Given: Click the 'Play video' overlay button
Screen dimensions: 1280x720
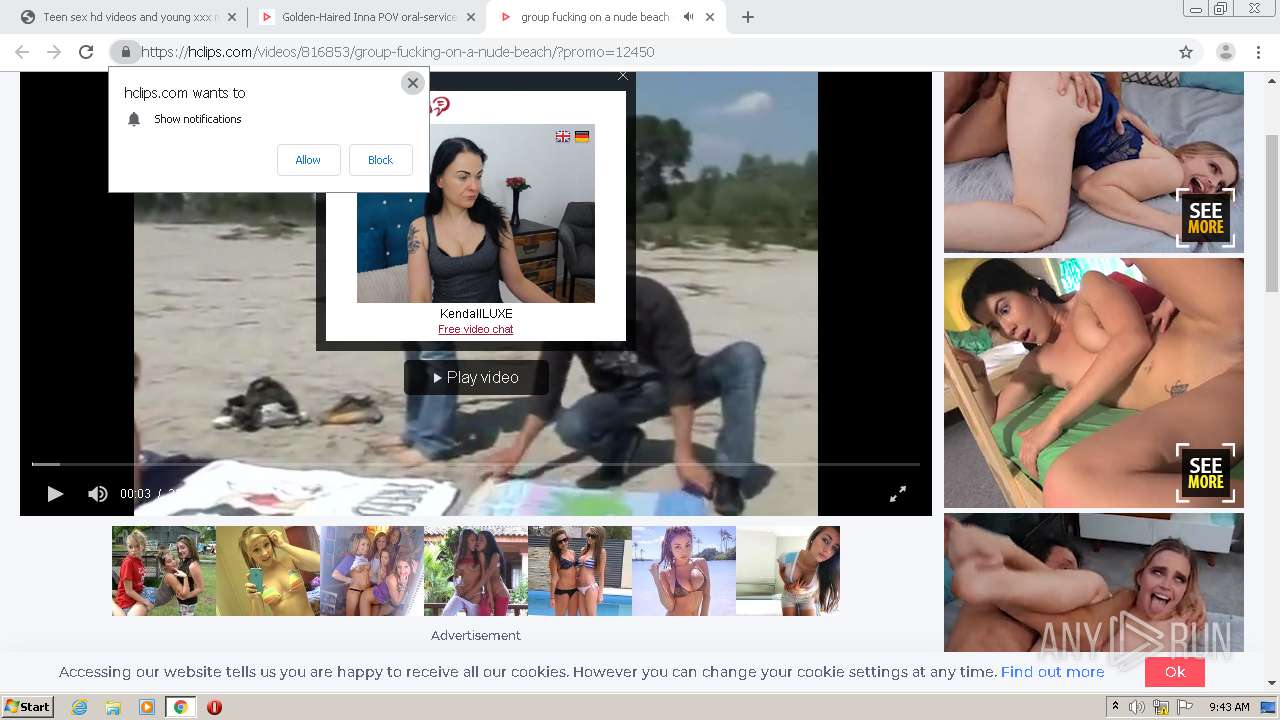Looking at the screenshot, I should (476, 377).
